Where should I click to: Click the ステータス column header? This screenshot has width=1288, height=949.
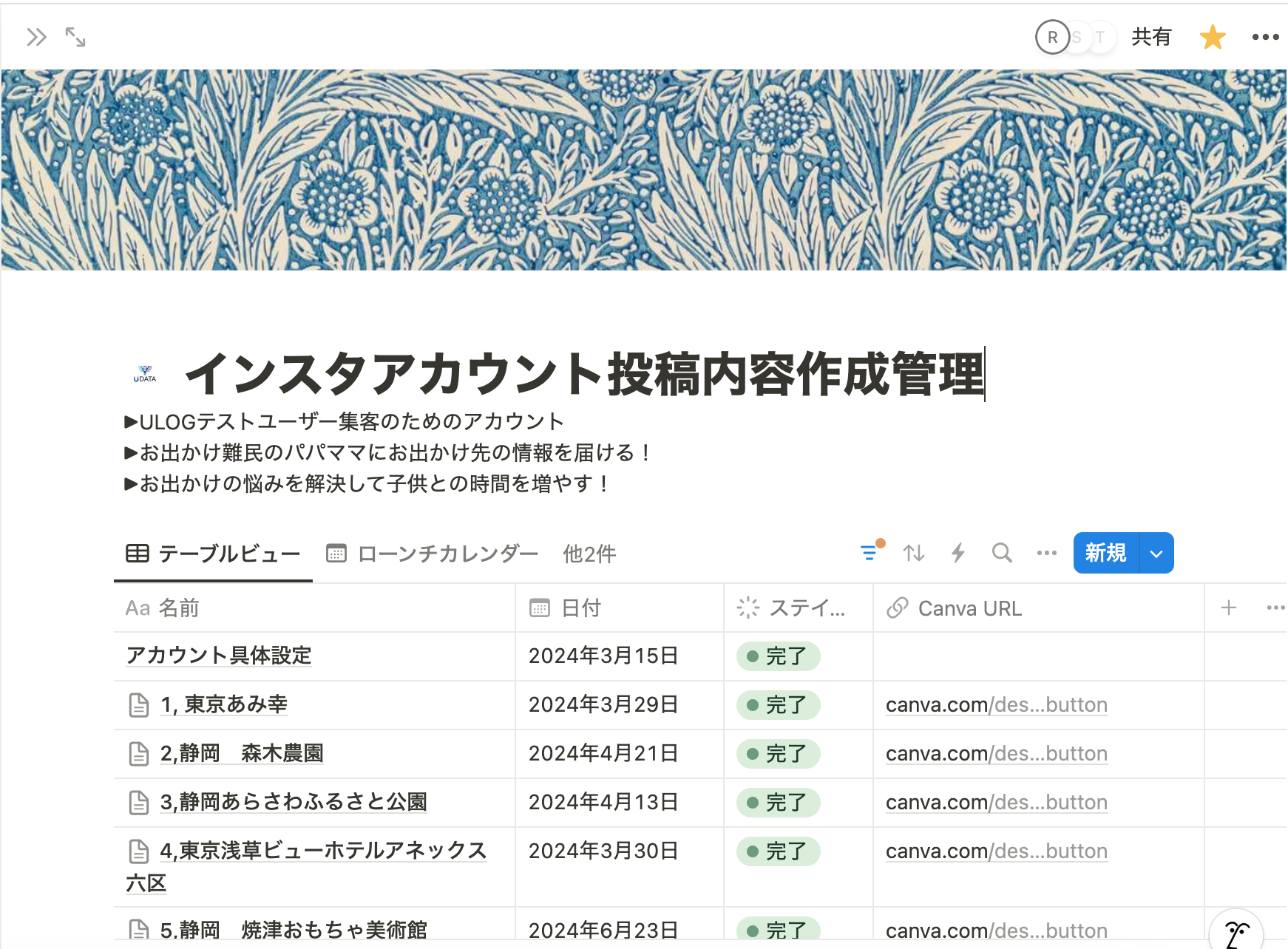click(x=799, y=608)
